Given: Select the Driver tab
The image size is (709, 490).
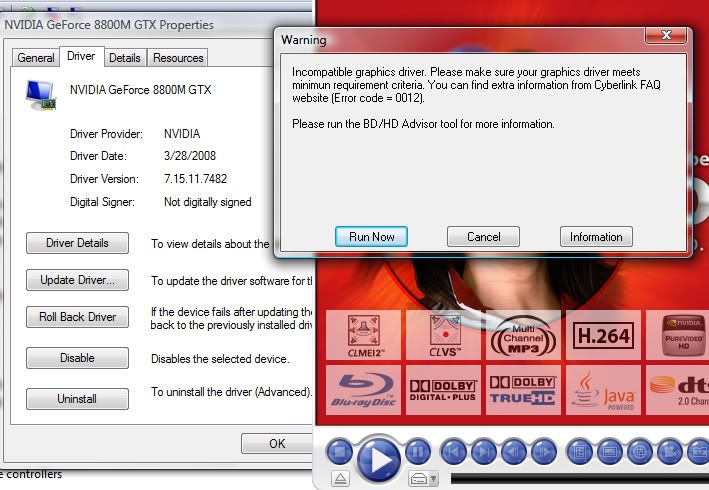Looking at the screenshot, I should pos(81,56).
